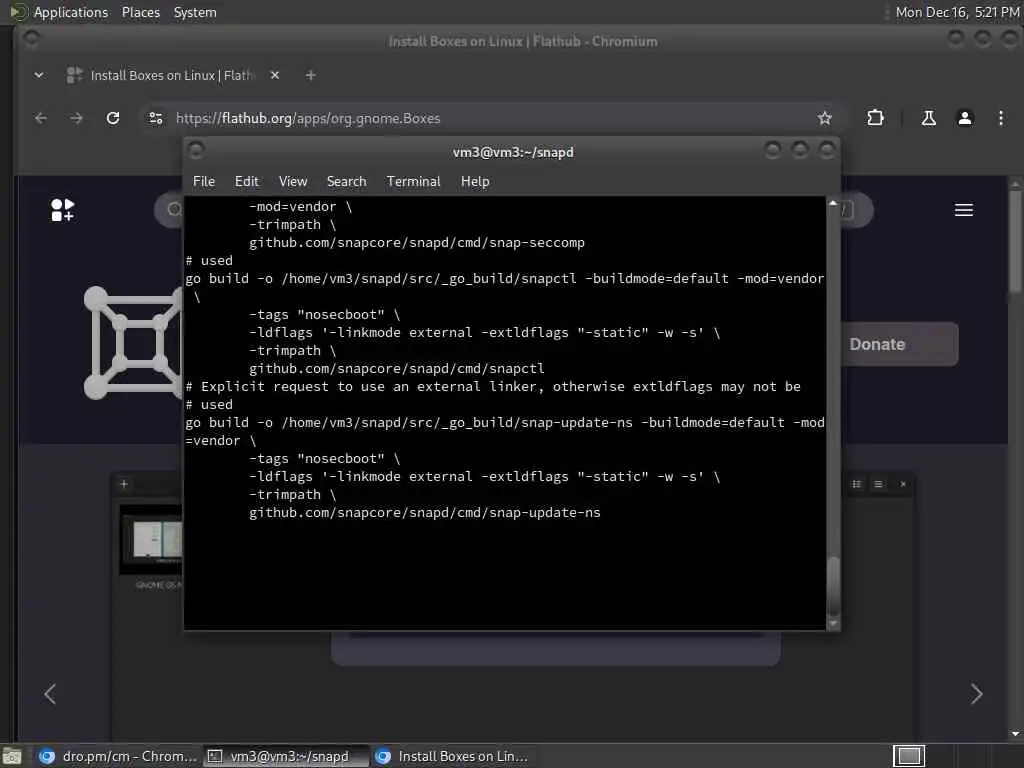Open the Chromium profile avatar
Screen dimensions: 1024x768
[965, 118]
